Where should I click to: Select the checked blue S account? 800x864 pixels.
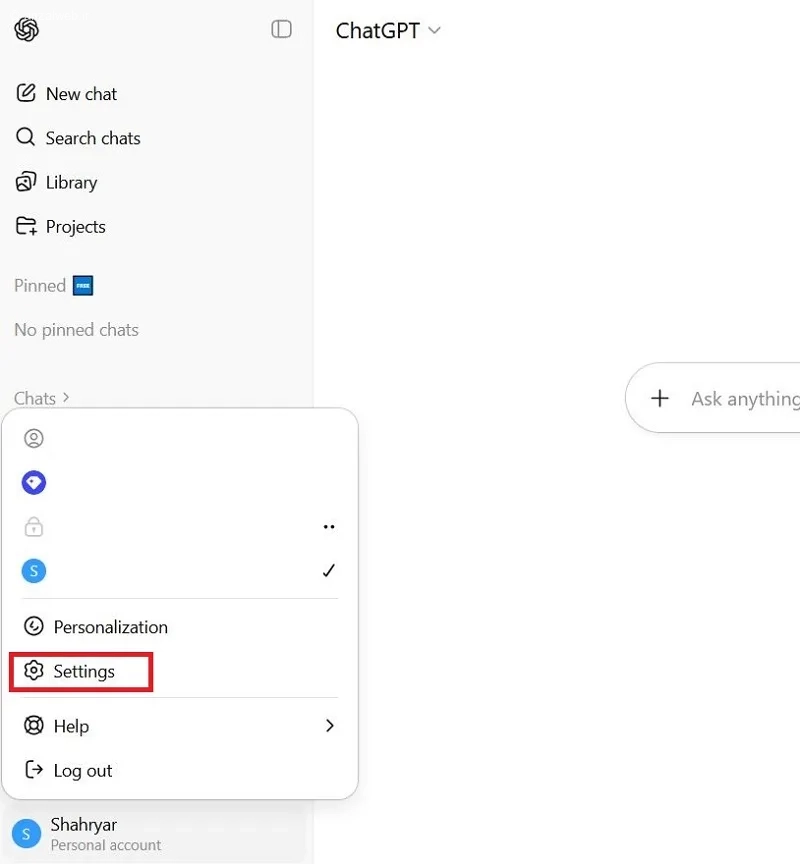tap(34, 571)
